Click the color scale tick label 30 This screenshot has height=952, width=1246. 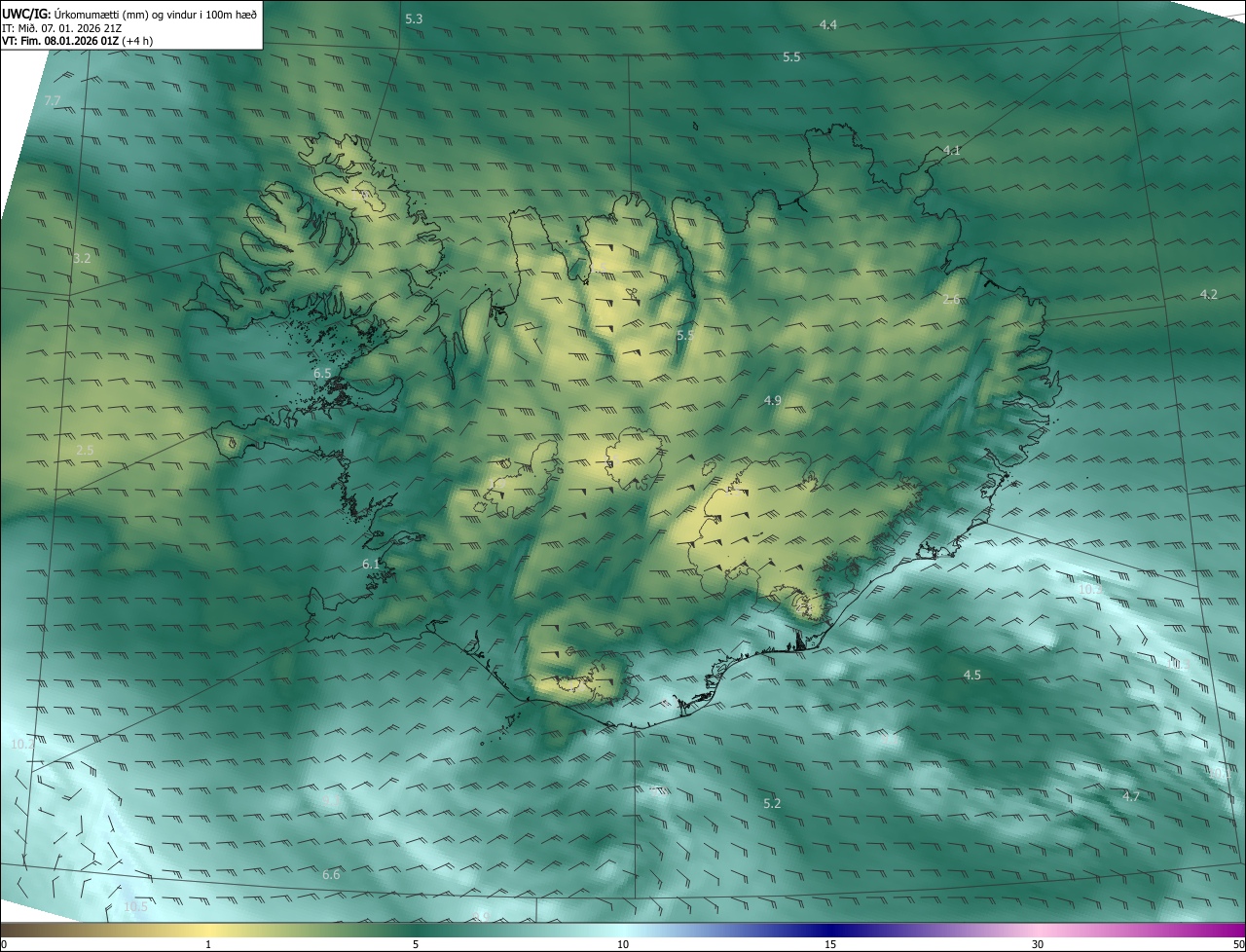click(x=1038, y=944)
